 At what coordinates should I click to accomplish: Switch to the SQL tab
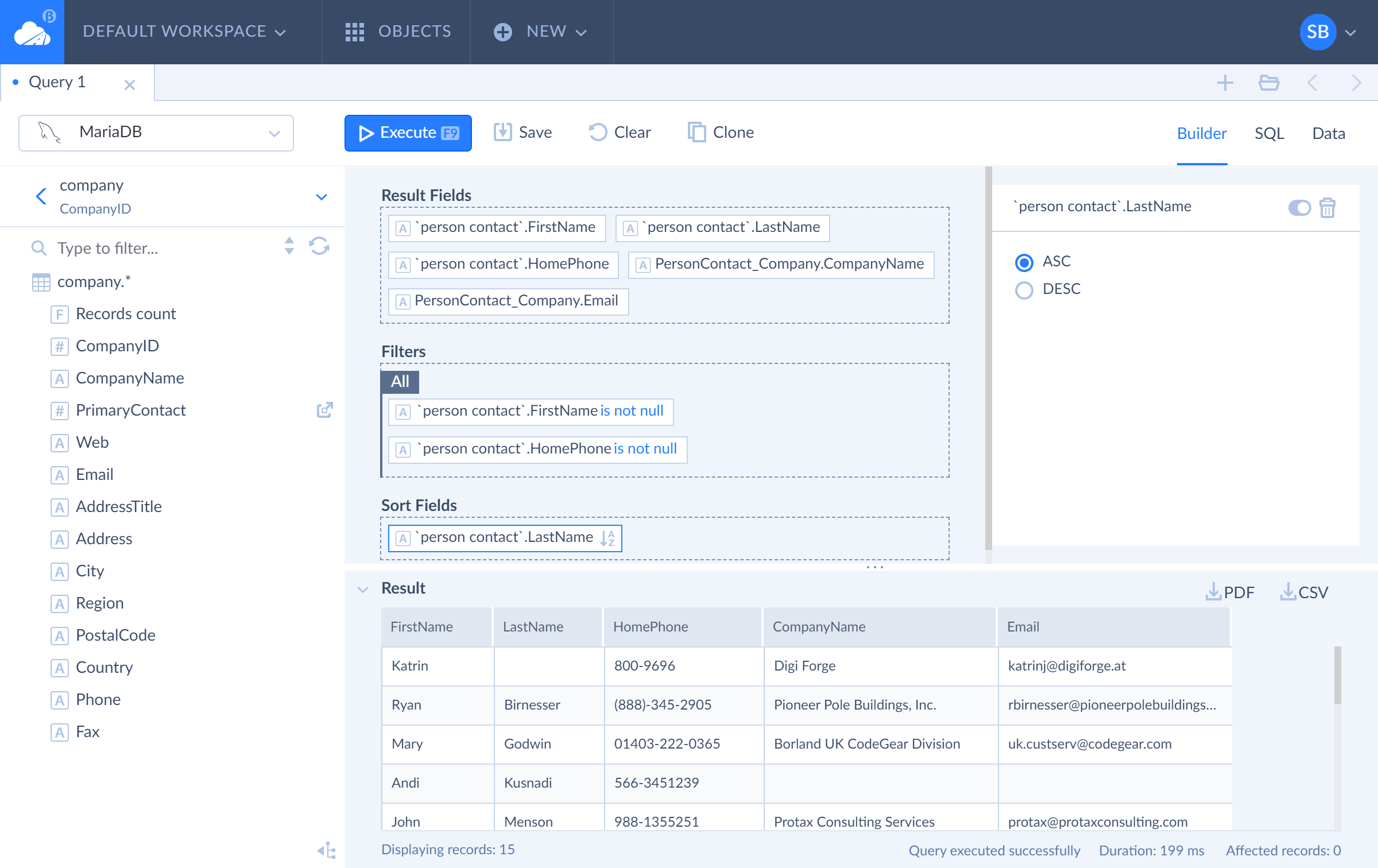1269,133
